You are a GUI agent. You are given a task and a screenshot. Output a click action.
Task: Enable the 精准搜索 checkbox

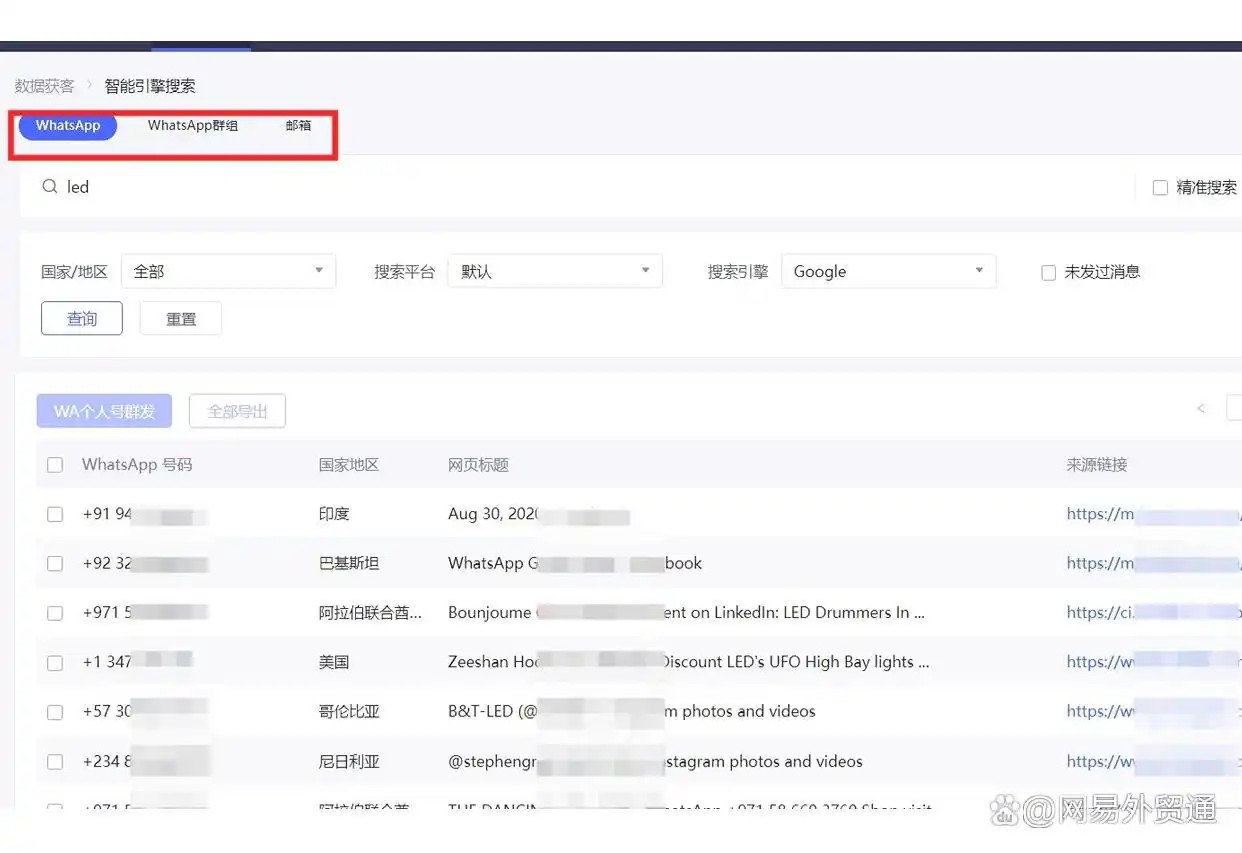pos(1160,187)
